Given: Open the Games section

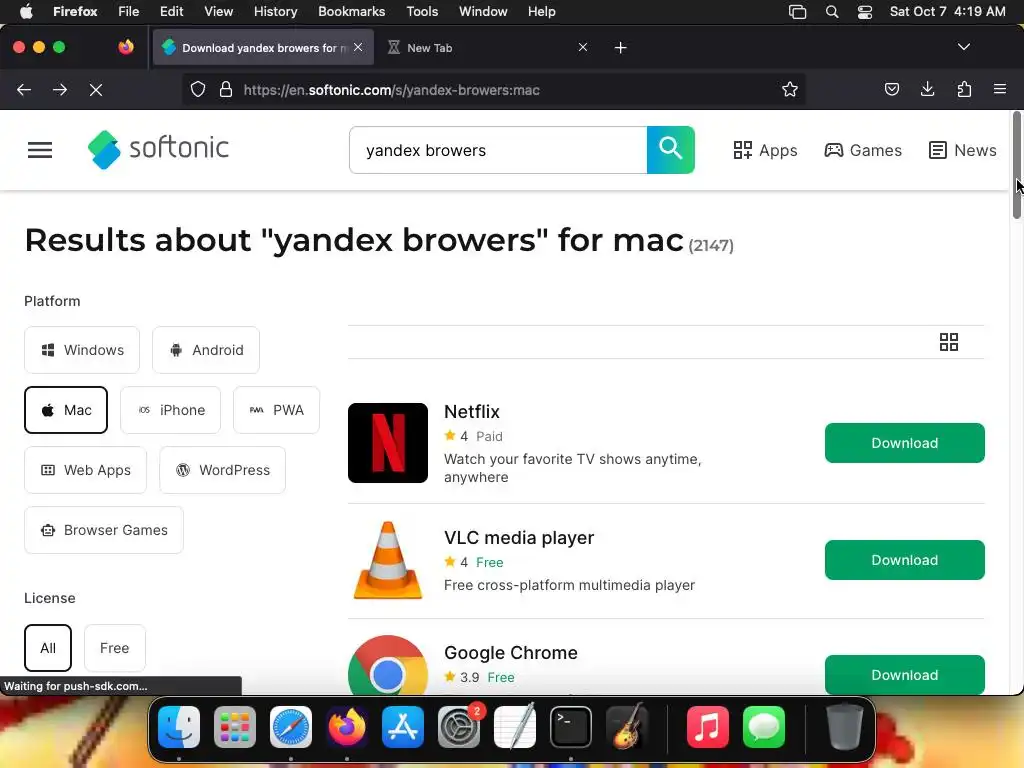Looking at the screenshot, I should coord(863,150).
